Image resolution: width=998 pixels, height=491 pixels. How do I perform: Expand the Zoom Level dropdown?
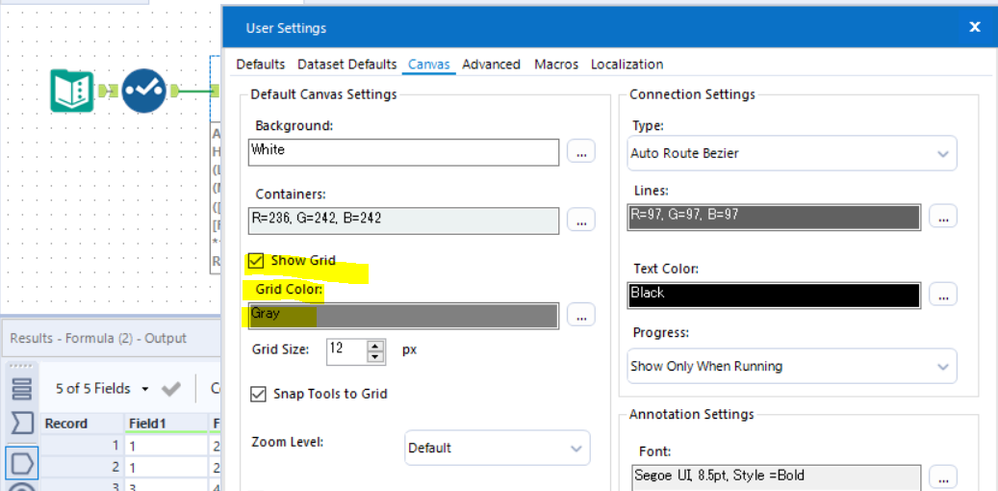[x=497, y=448]
